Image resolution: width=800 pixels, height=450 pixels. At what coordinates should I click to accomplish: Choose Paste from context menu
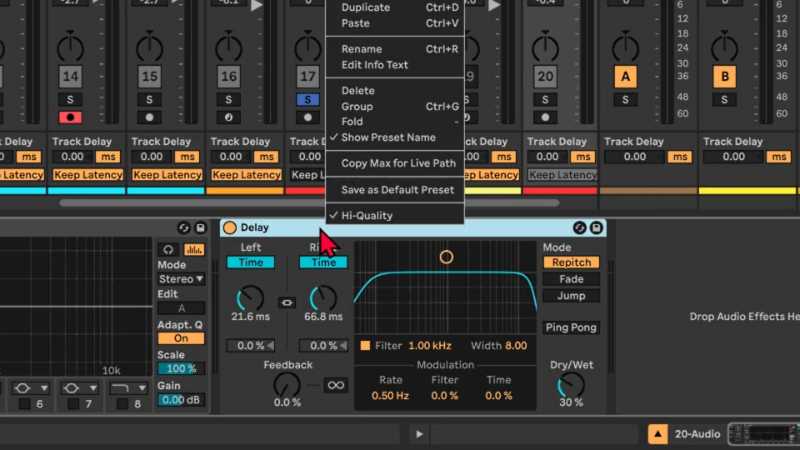click(395, 23)
